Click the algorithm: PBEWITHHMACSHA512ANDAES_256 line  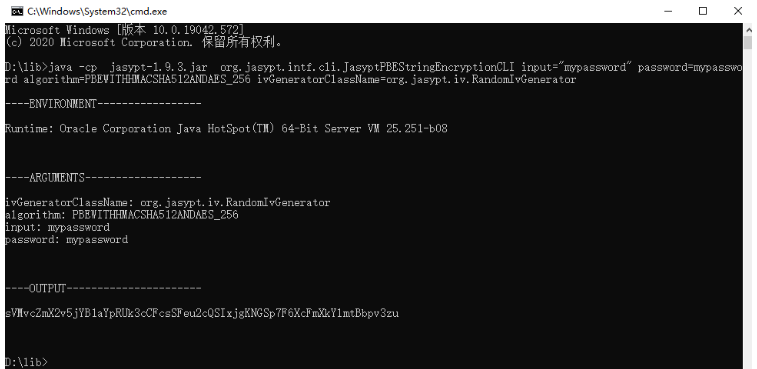[122, 215]
